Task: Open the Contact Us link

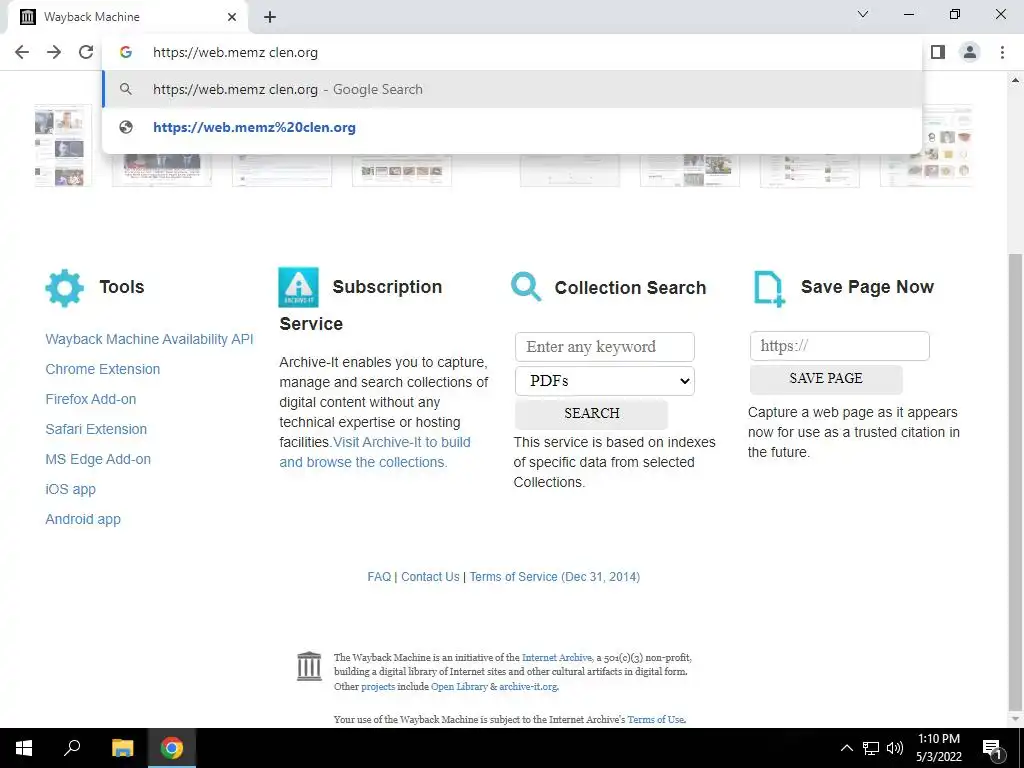Action: (430, 577)
